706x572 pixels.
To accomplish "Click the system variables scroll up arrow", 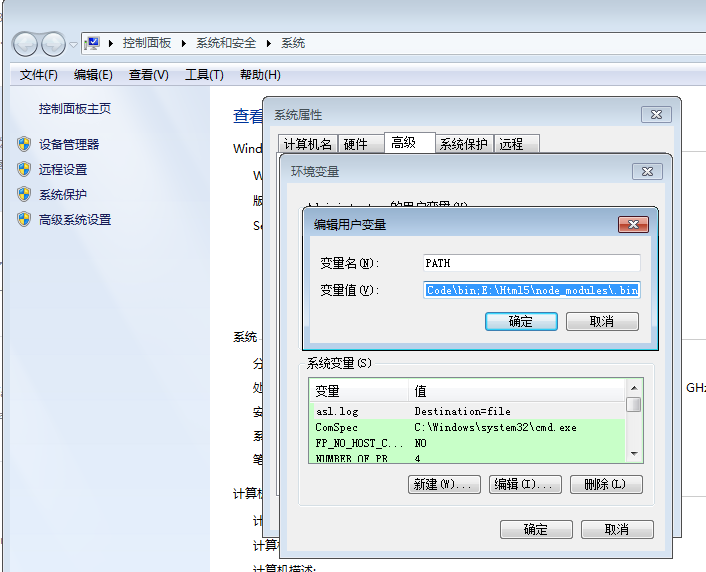I will coord(634,388).
